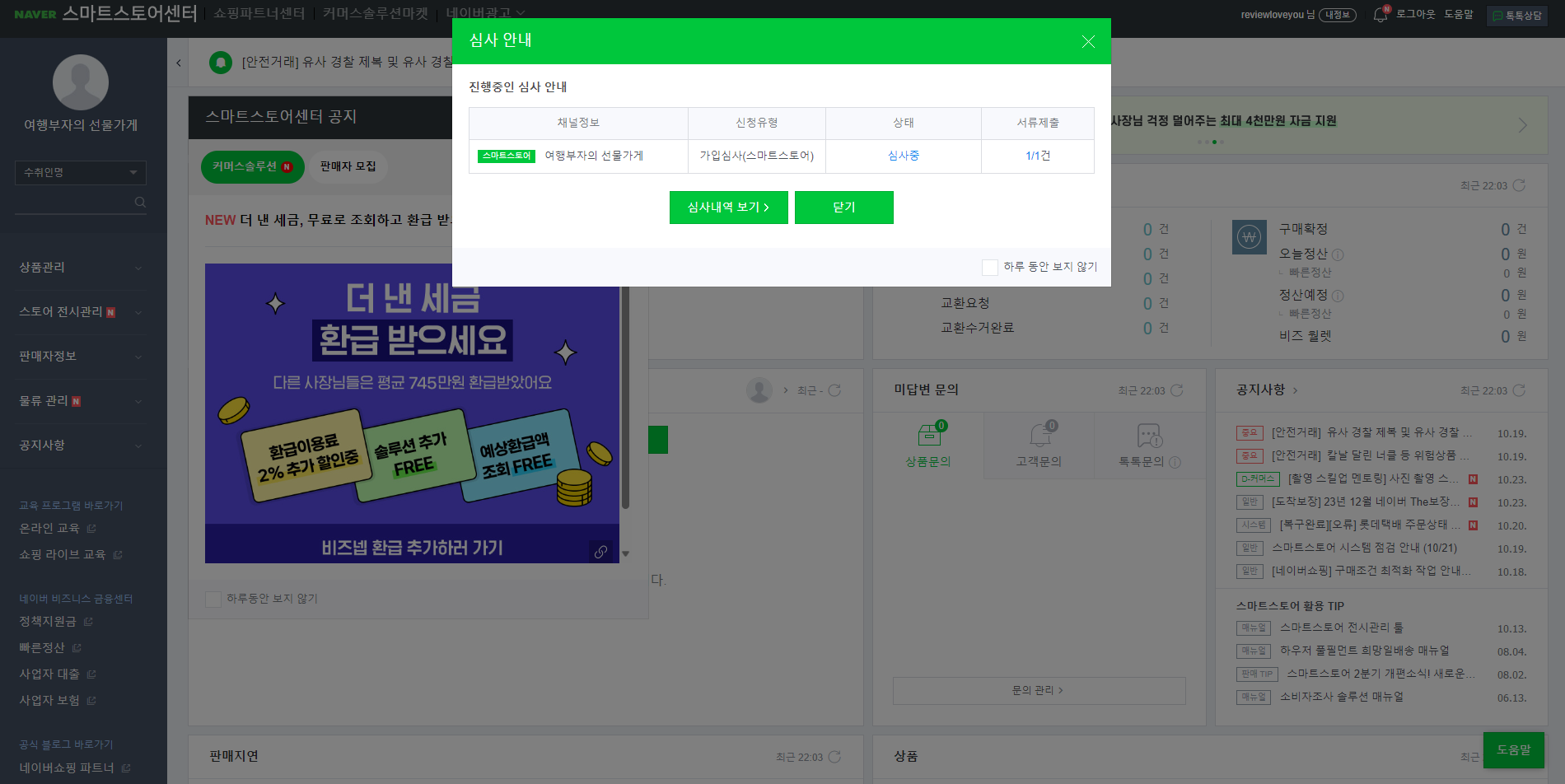
Task: Go to next promo banner arrow
Action: pyautogui.click(x=1522, y=125)
